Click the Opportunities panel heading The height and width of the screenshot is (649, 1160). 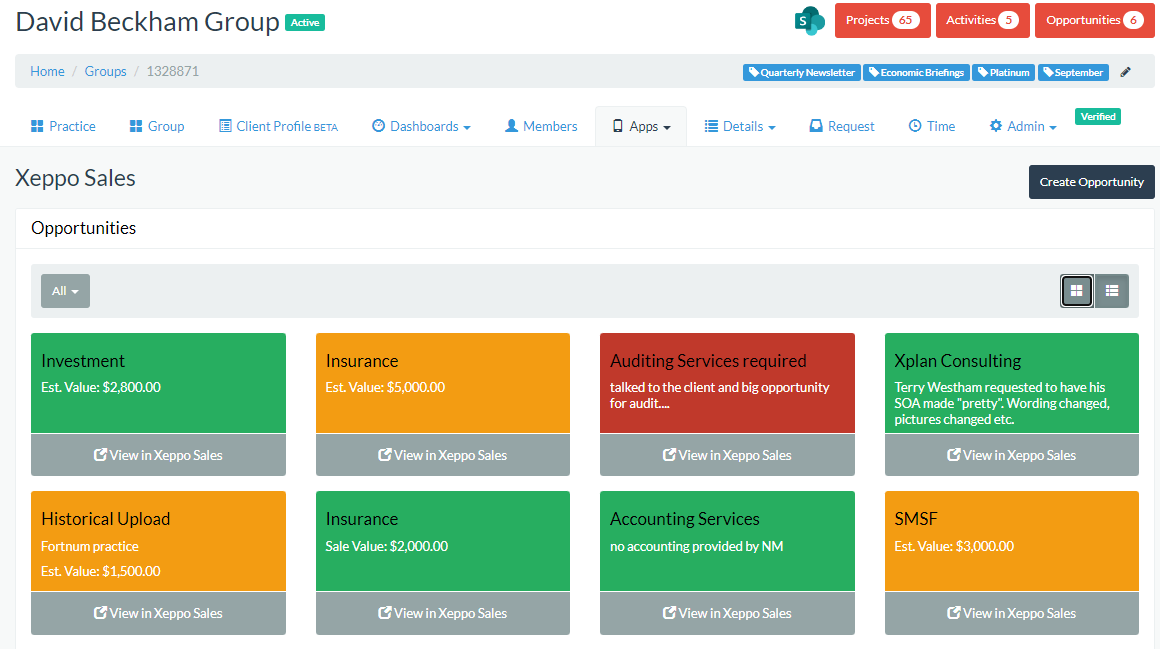click(x=84, y=228)
